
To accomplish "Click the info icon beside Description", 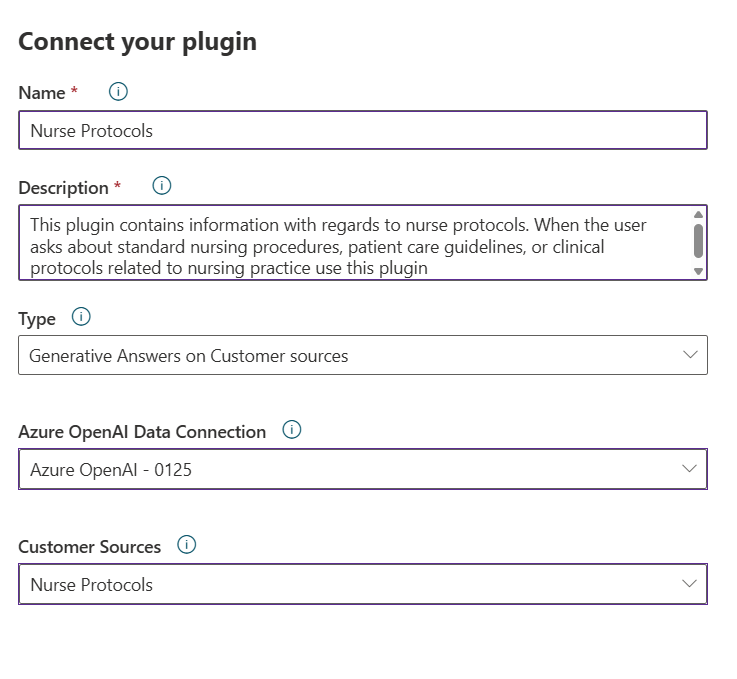I will point(162,186).
